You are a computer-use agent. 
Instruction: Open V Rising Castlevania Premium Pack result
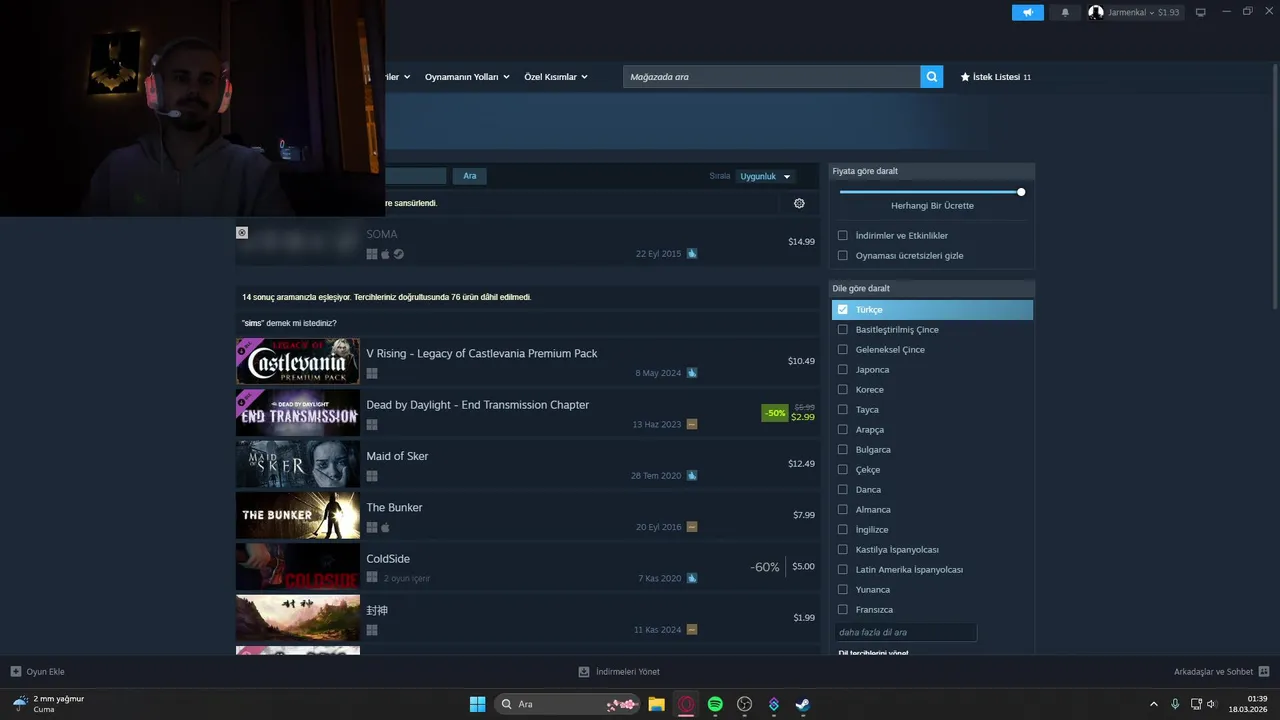527,361
